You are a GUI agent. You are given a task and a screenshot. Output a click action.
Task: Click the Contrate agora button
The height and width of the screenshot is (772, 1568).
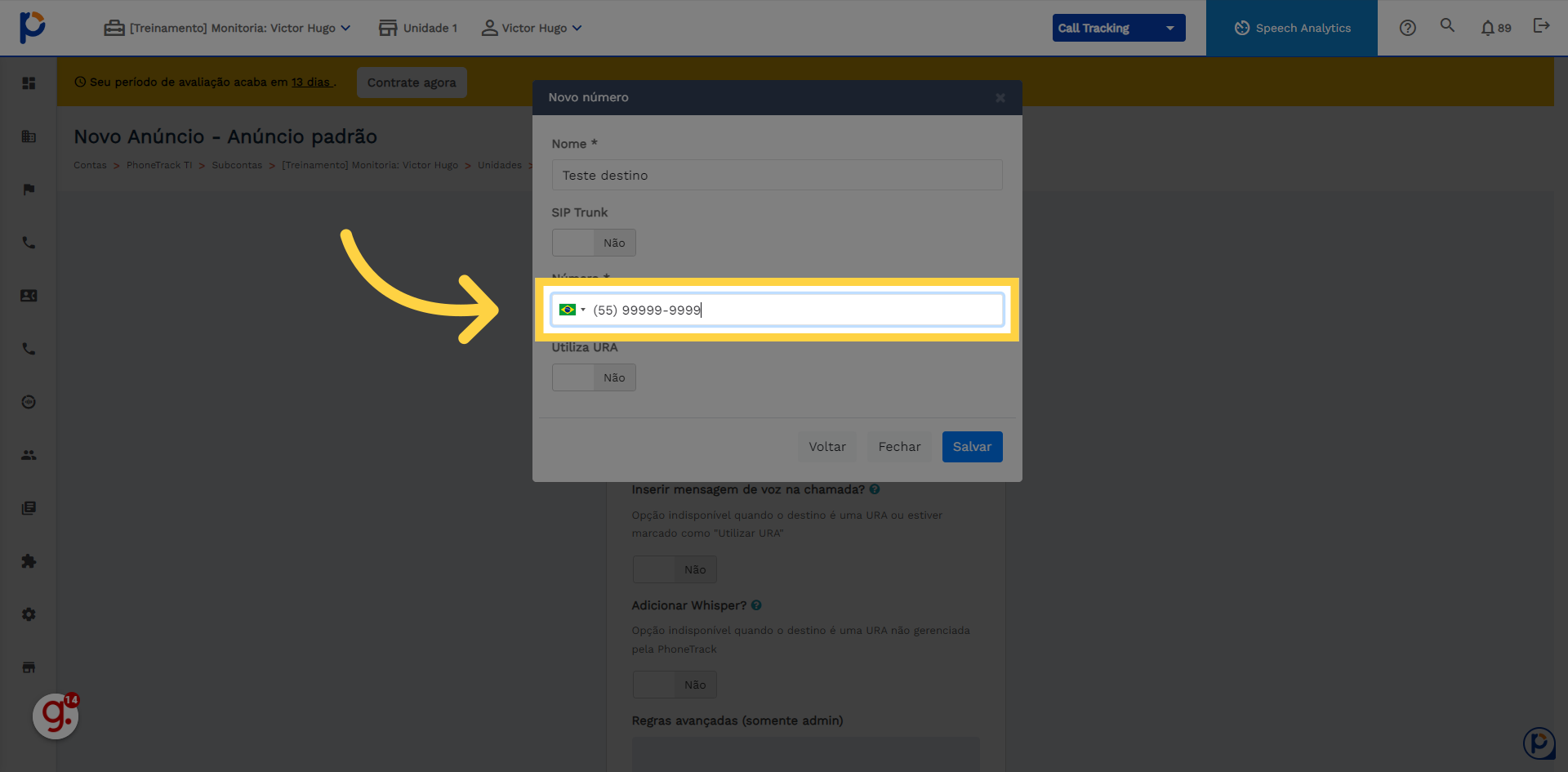[x=412, y=83]
